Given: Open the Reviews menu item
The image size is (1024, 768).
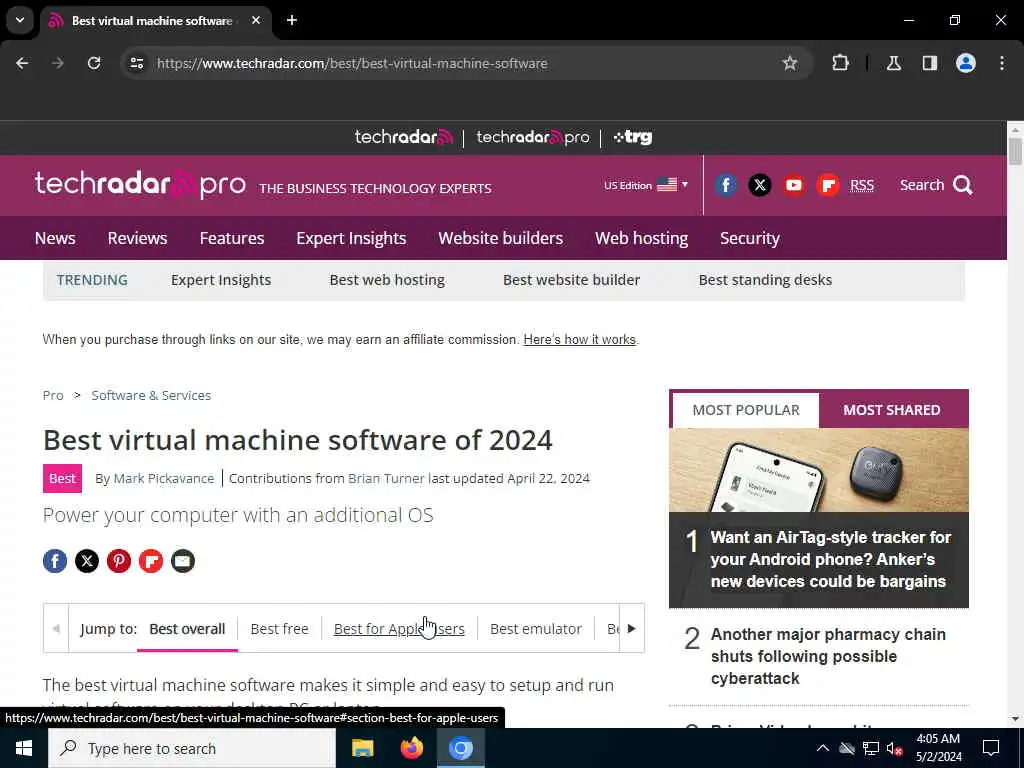Looking at the screenshot, I should tap(137, 238).
